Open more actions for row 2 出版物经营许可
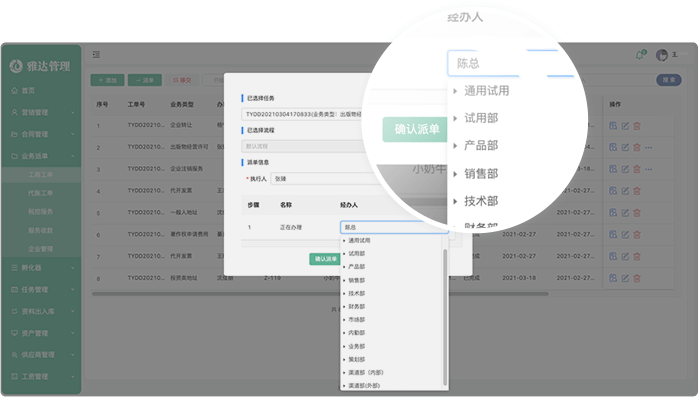This screenshot has height=397, width=698. tap(649, 147)
